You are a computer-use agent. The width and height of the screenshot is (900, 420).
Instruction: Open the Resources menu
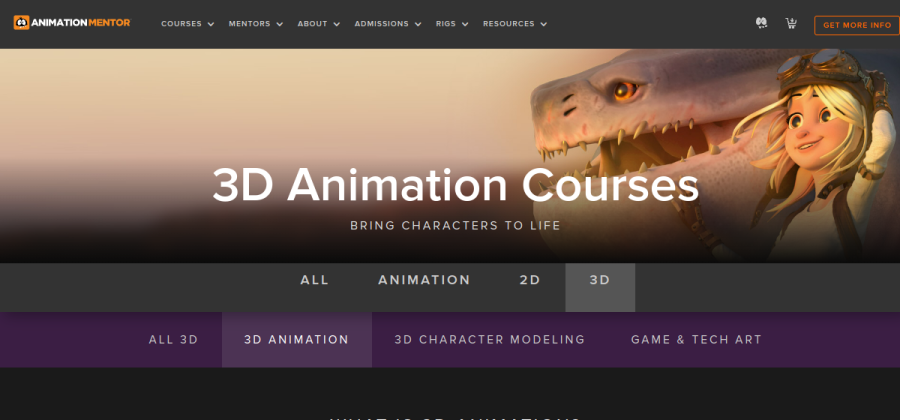pyautogui.click(x=509, y=24)
